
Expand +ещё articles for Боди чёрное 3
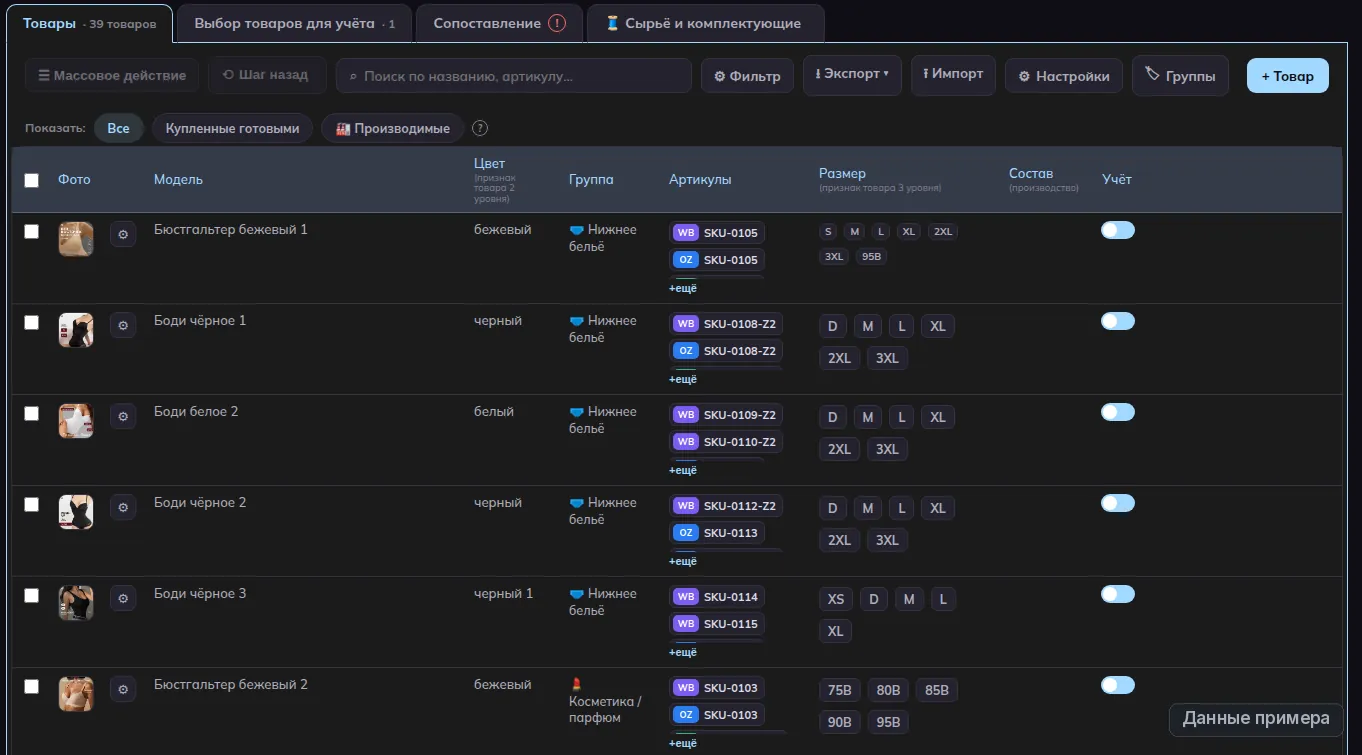point(683,652)
